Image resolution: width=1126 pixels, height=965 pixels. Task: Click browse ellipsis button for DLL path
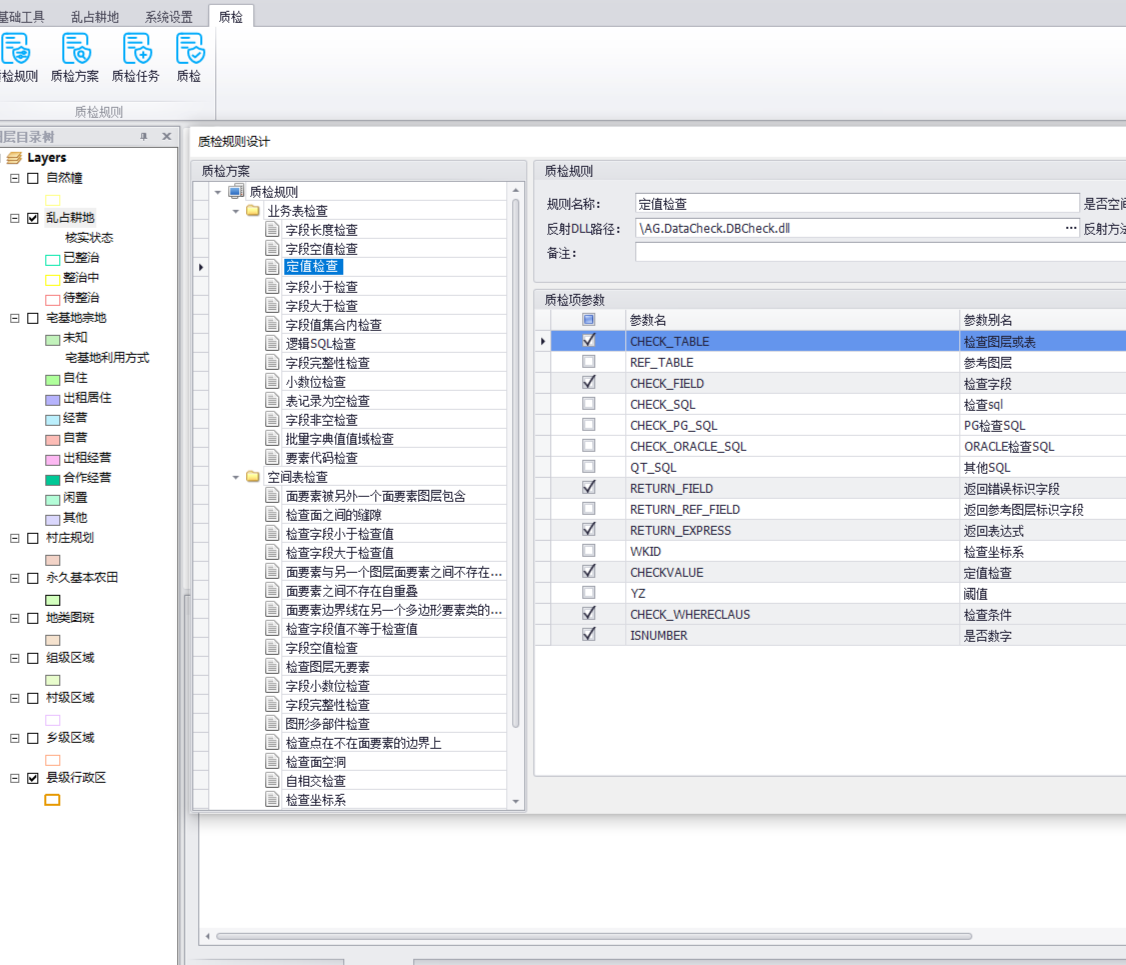point(1071,228)
